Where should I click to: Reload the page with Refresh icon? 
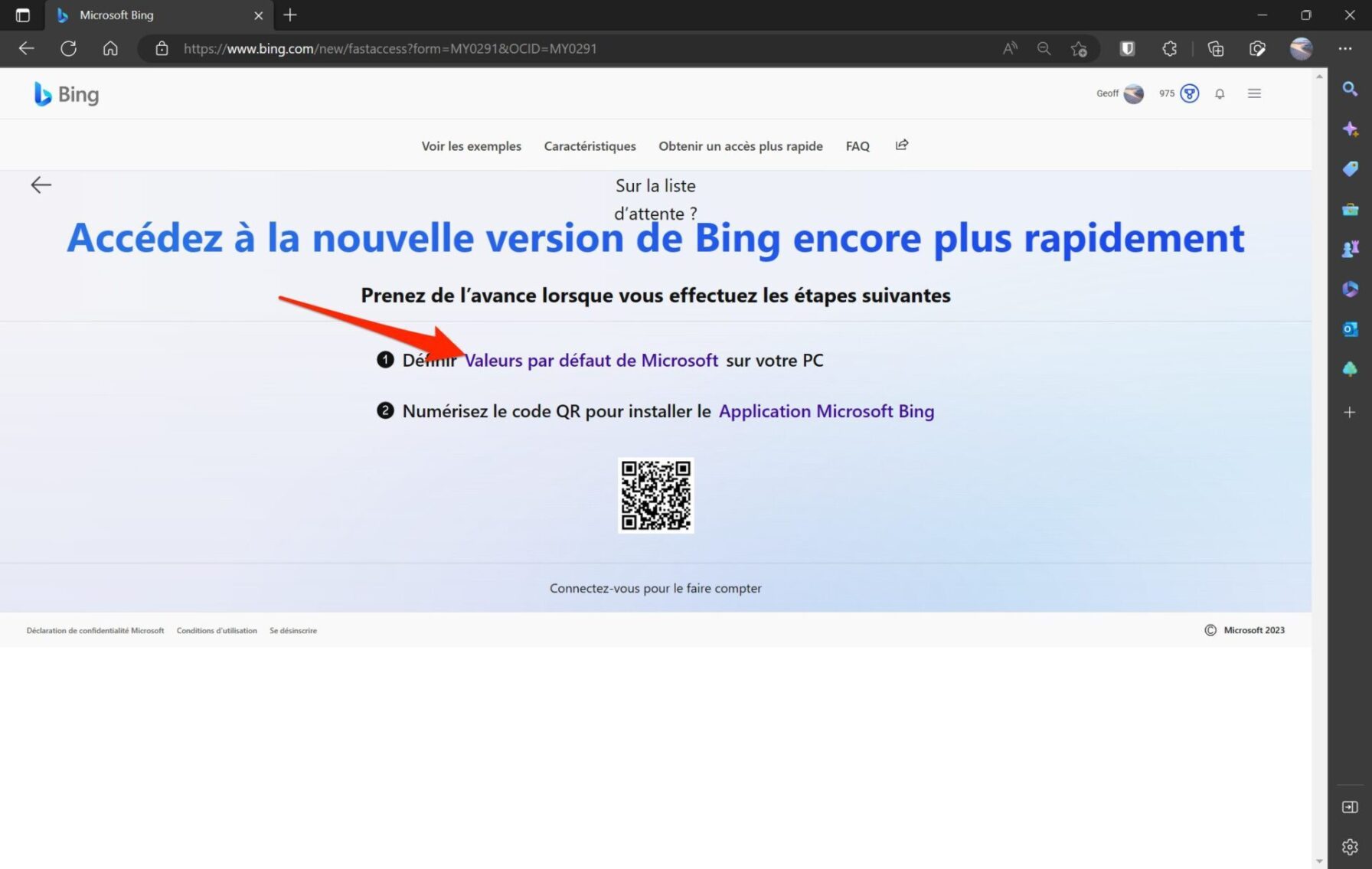pyautogui.click(x=69, y=48)
